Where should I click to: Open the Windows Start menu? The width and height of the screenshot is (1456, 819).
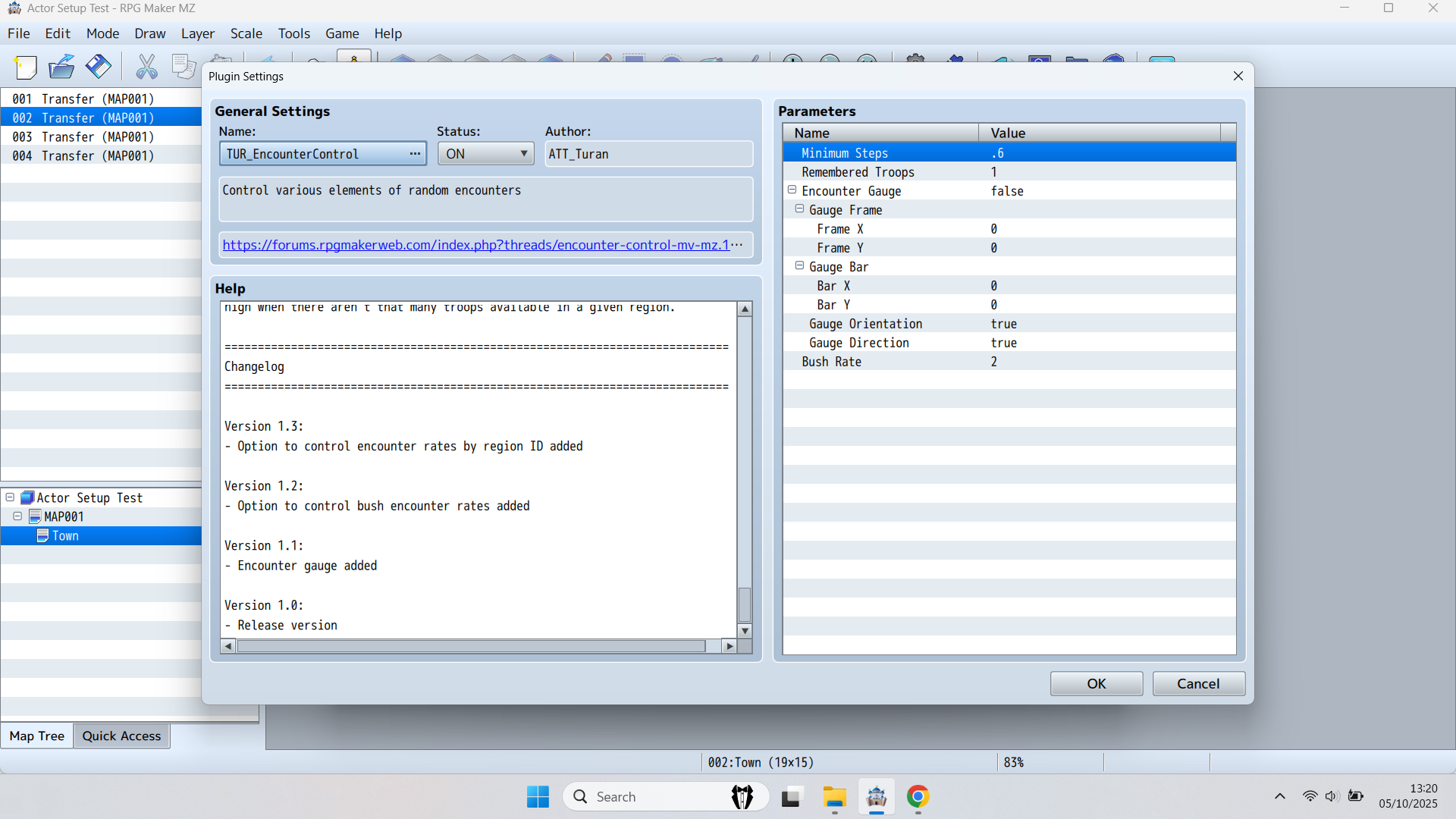(538, 797)
